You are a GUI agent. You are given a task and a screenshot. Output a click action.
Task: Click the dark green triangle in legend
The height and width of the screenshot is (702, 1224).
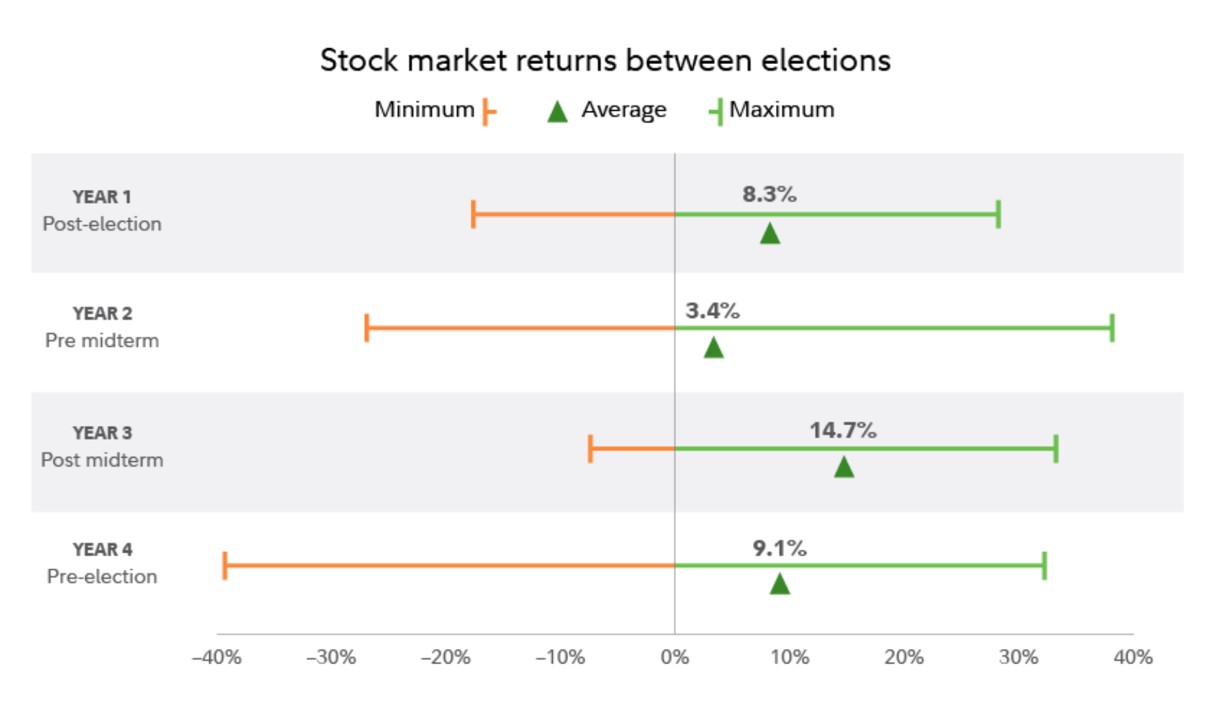(x=558, y=111)
